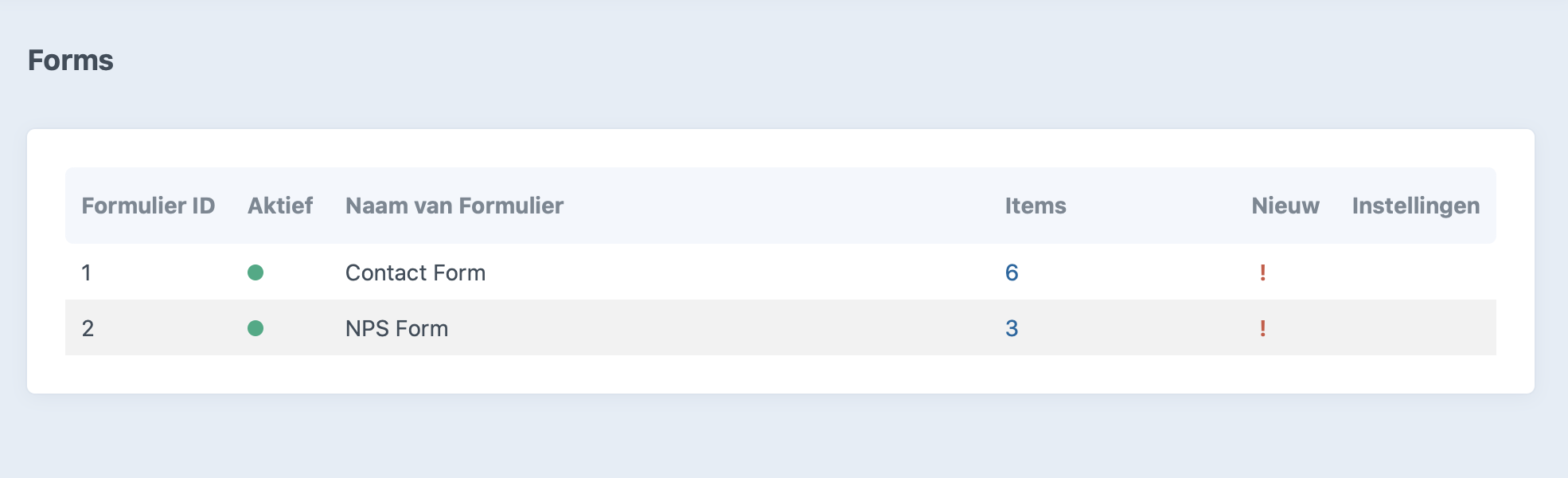The image size is (1568, 478).
Task: Click the Instellingen cell of Contact Form row
Action: tap(1416, 272)
